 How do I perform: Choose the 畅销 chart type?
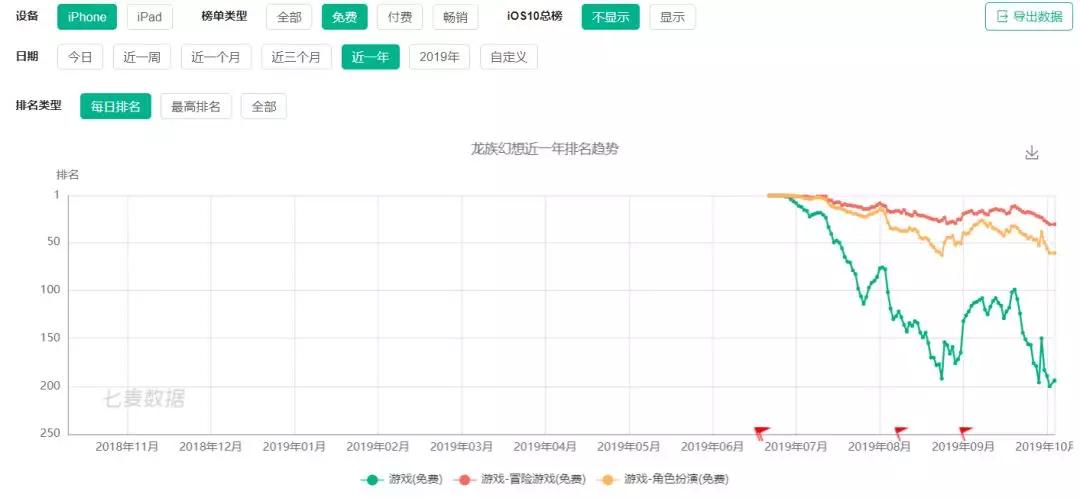[x=455, y=17]
